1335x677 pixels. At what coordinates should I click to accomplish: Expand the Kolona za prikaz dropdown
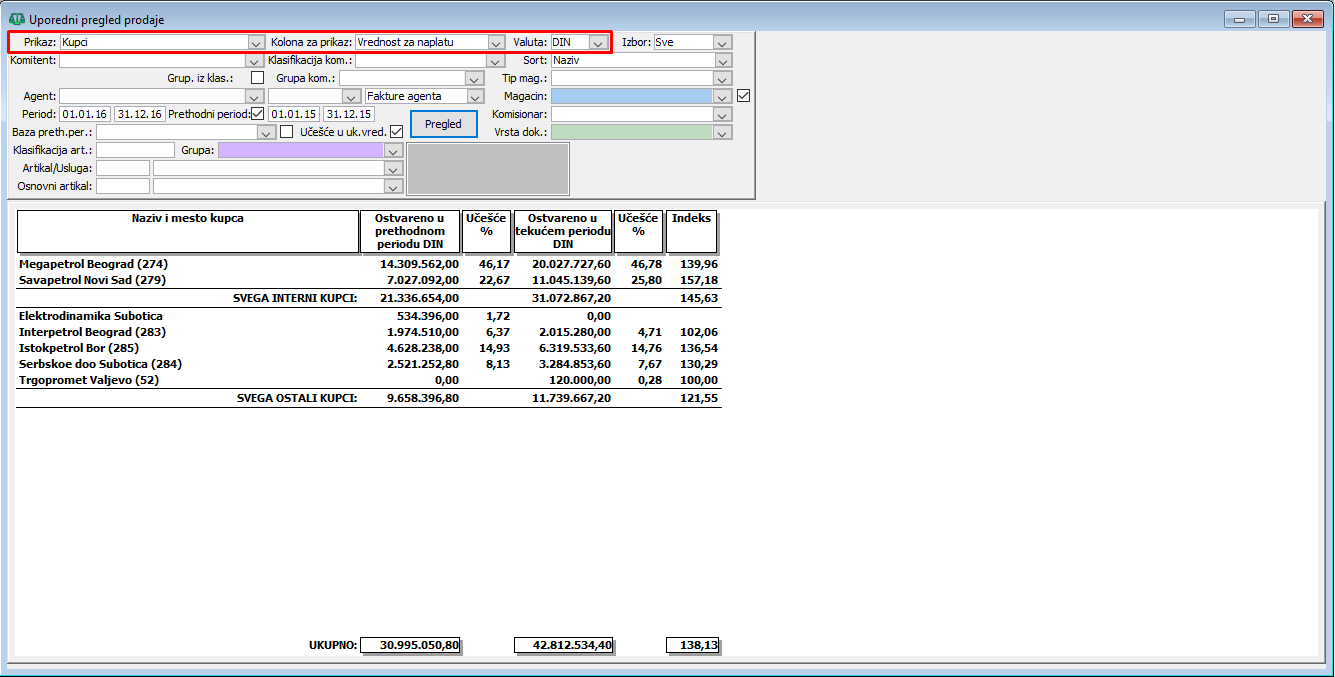(x=496, y=43)
